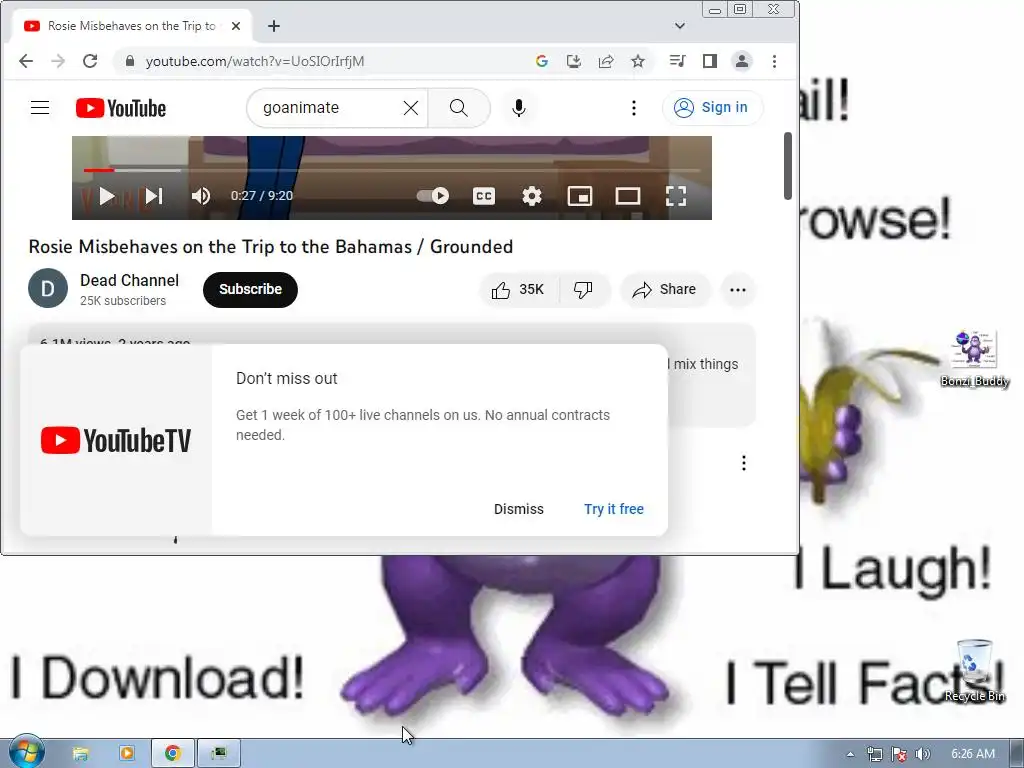View site information lock icon

click(x=129, y=61)
